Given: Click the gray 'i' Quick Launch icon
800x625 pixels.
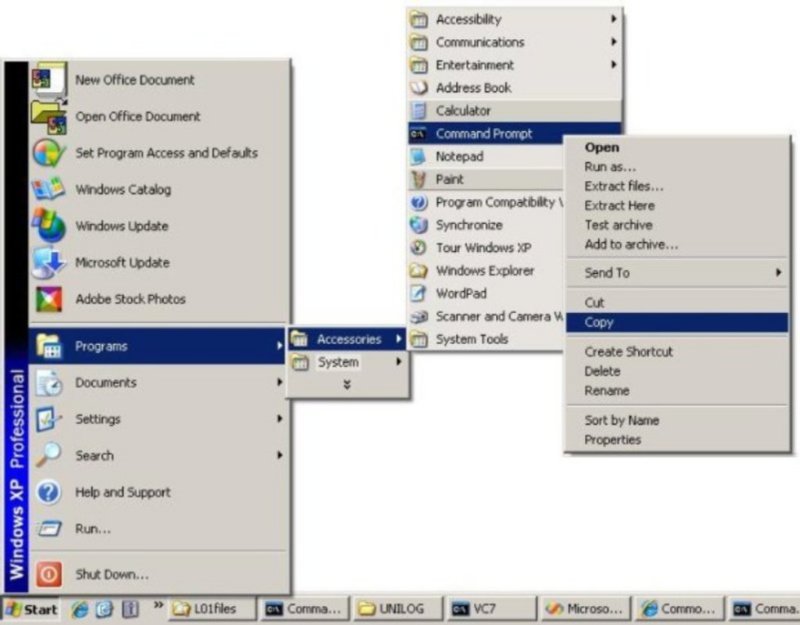Looking at the screenshot, I should [130, 609].
